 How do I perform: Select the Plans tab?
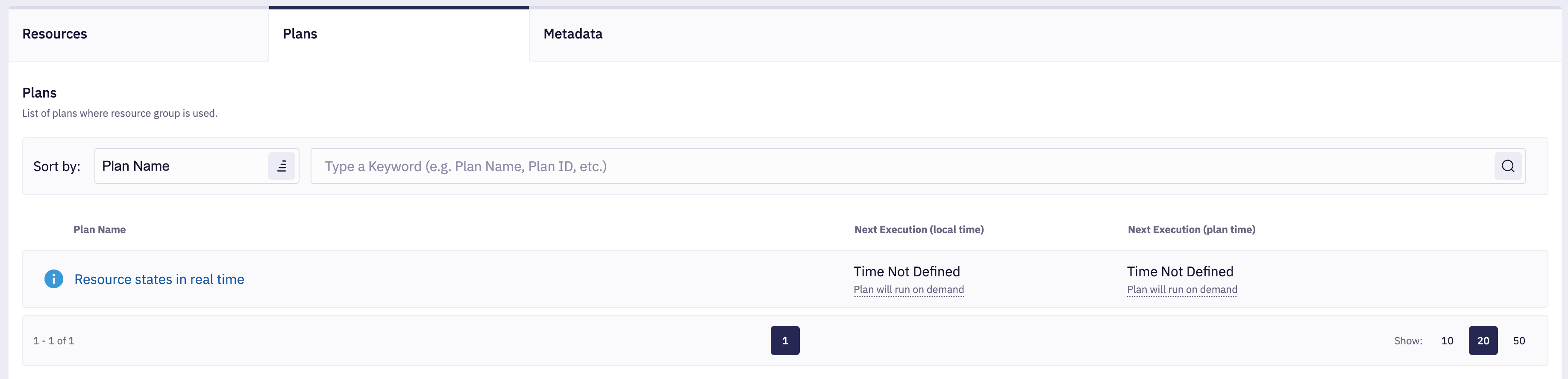[300, 34]
